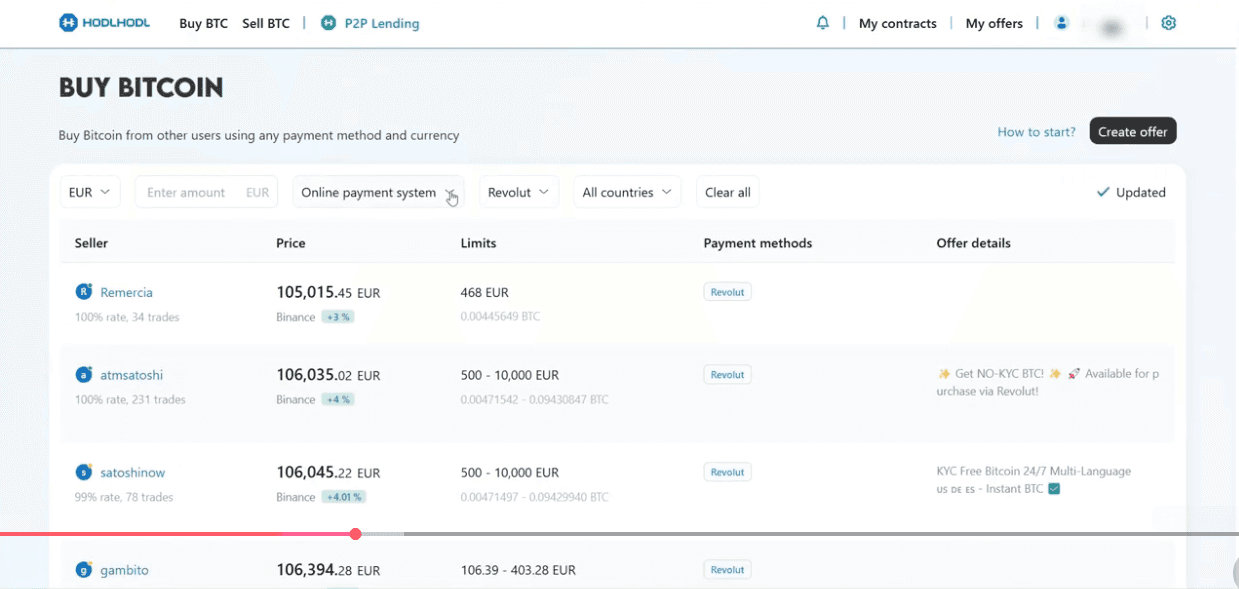
Task: Click the HodlHodl logo
Action: [x=104, y=23]
